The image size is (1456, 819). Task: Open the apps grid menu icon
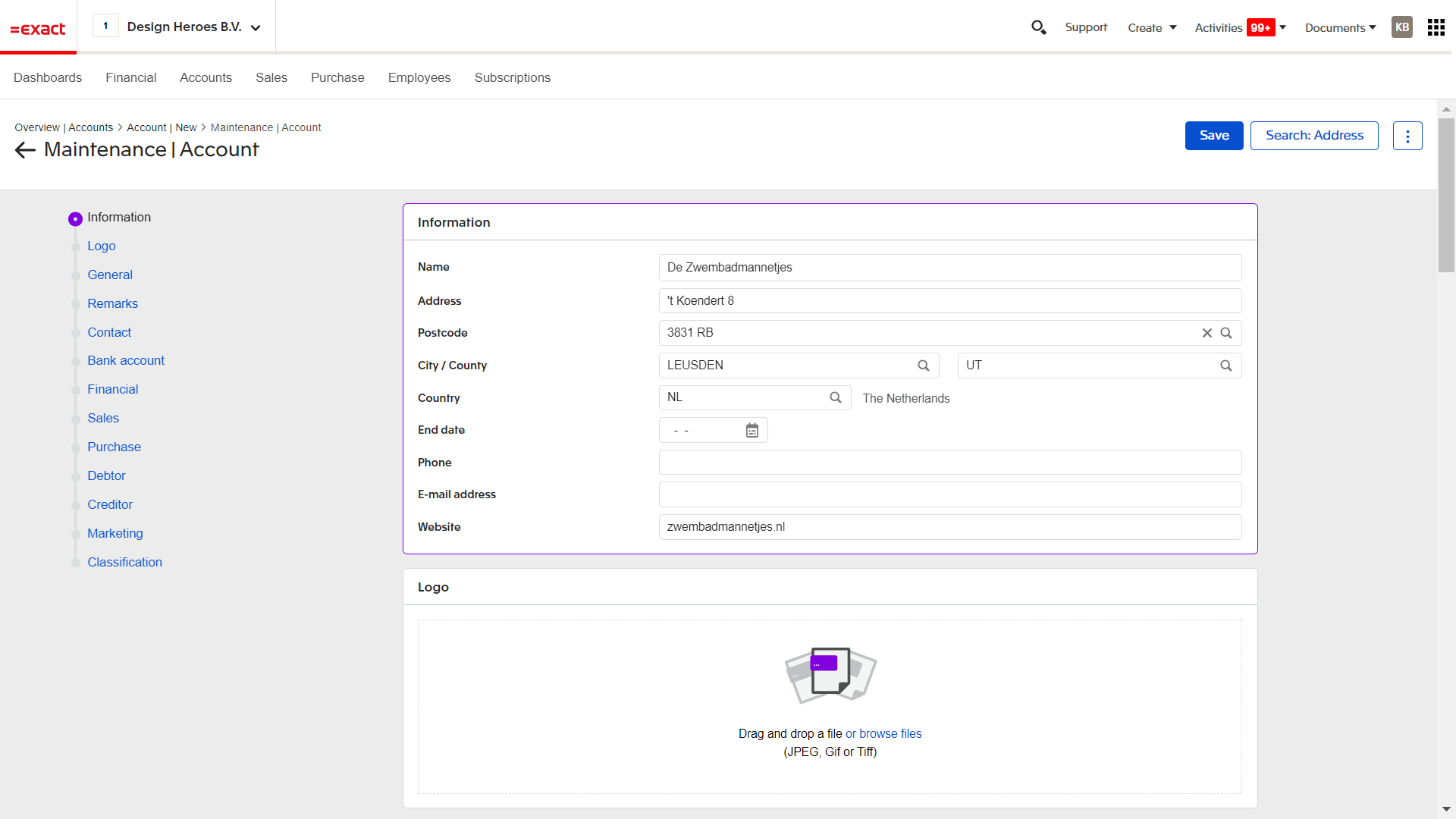(1436, 28)
